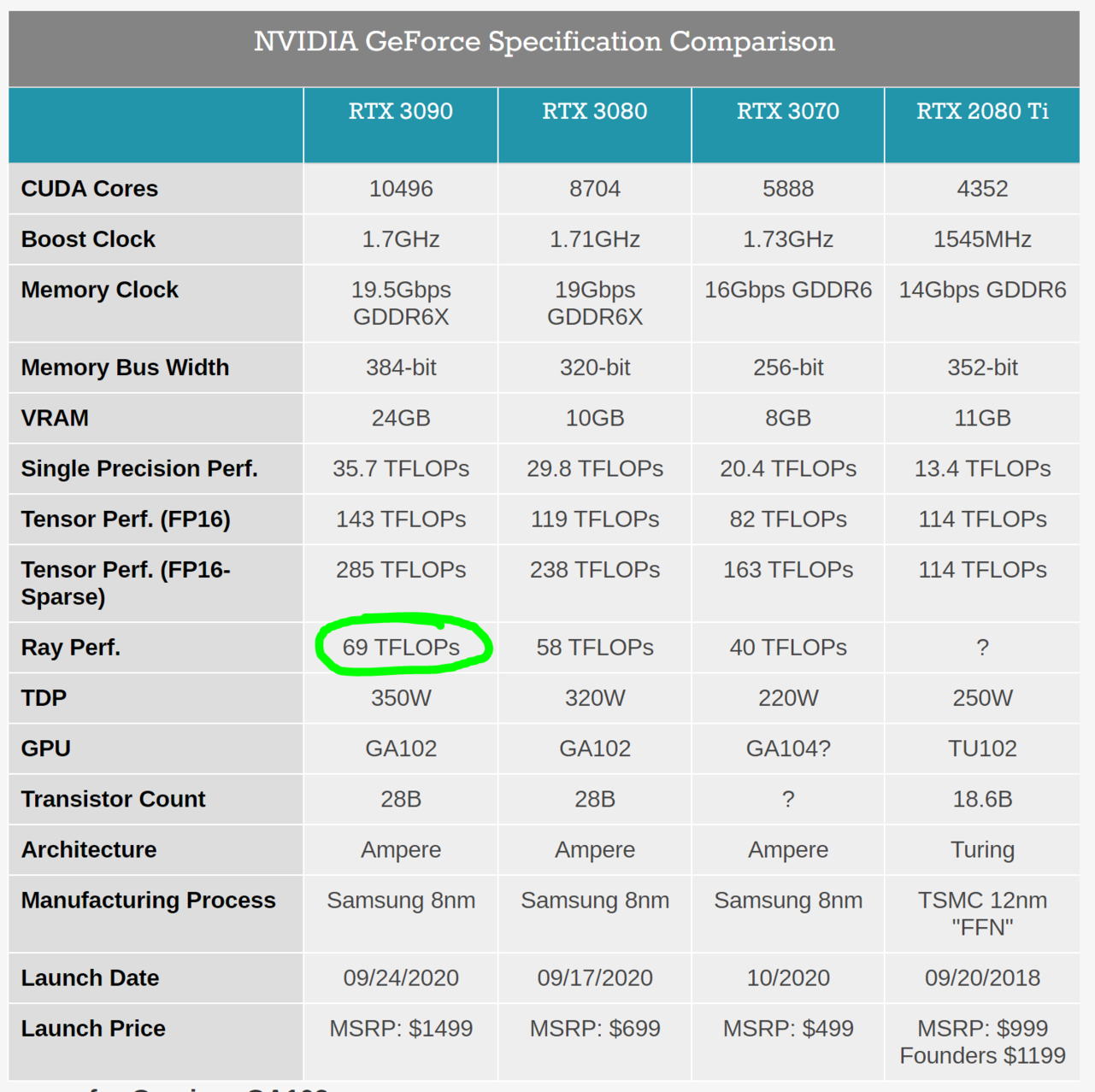Screen dimensions: 1095x1092
Task: Select the RTX 3090 column header
Action: (400, 112)
